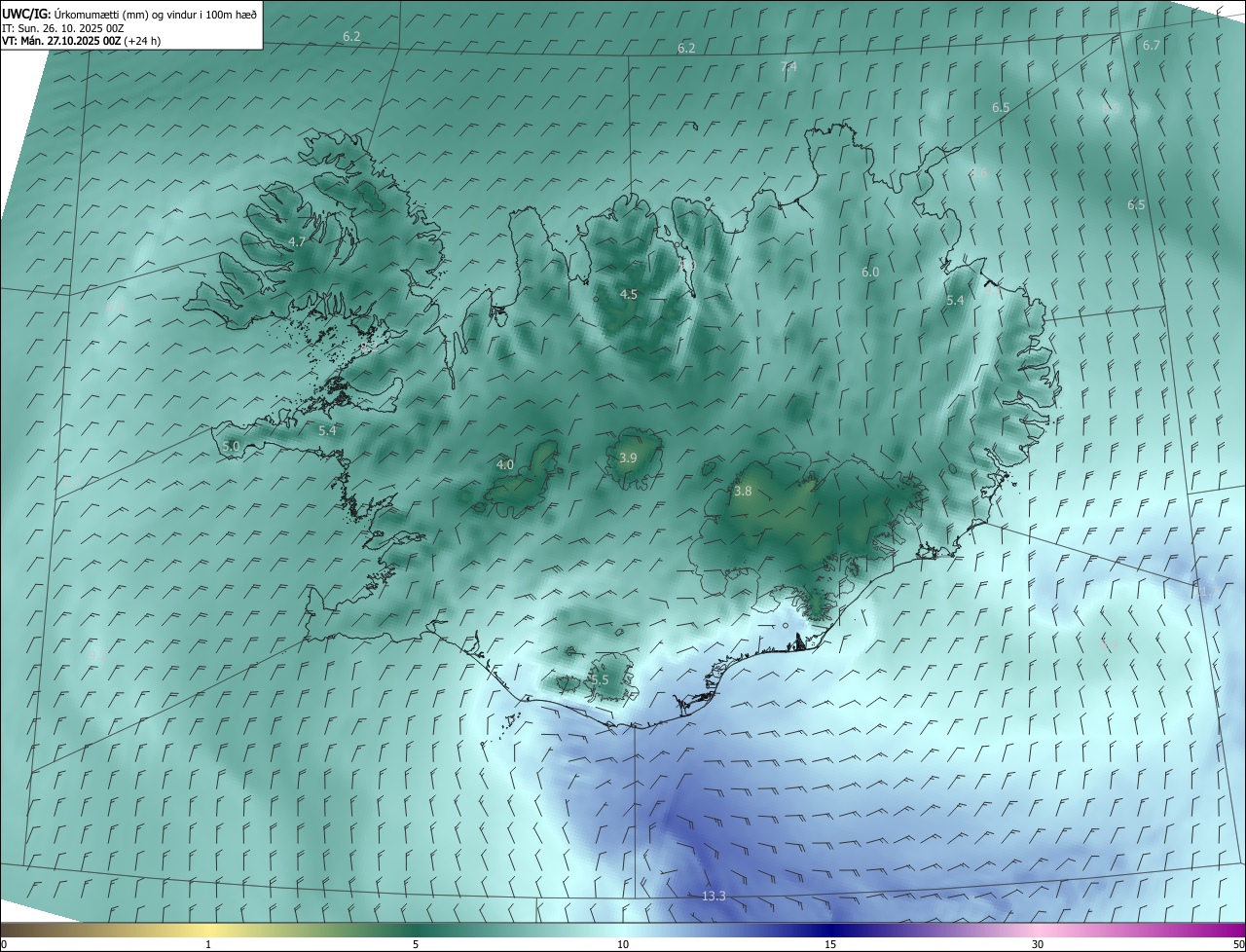Click the init time line 'IT: Sun. 26. 10. 2025 00Z'
Screen dimensions: 1246x952
pyautogui.click(x=62, y=27)
